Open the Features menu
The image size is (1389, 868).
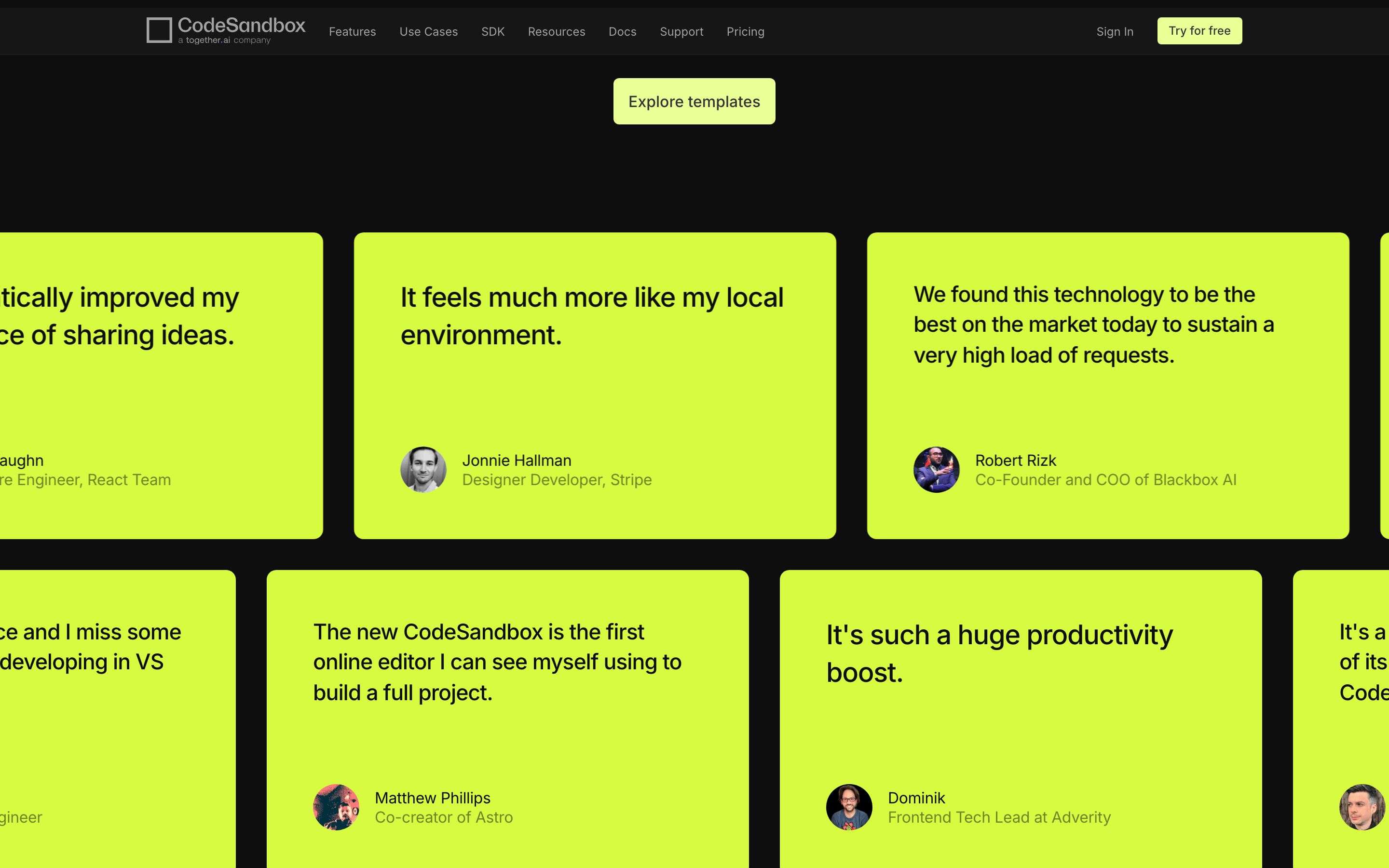(x=353, y=31)
